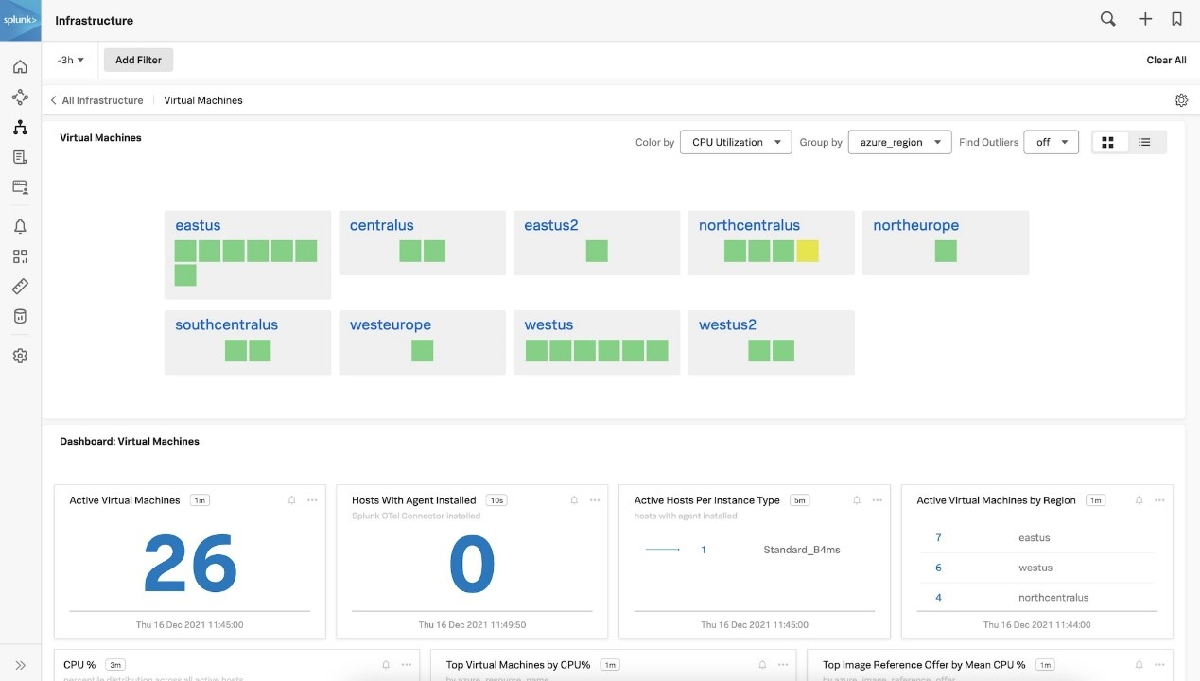The width and height of the screenshot is (1200, 681).
Task: Open the Dashboards grid icon in sidebar
Action: click(x=20, y=256)
